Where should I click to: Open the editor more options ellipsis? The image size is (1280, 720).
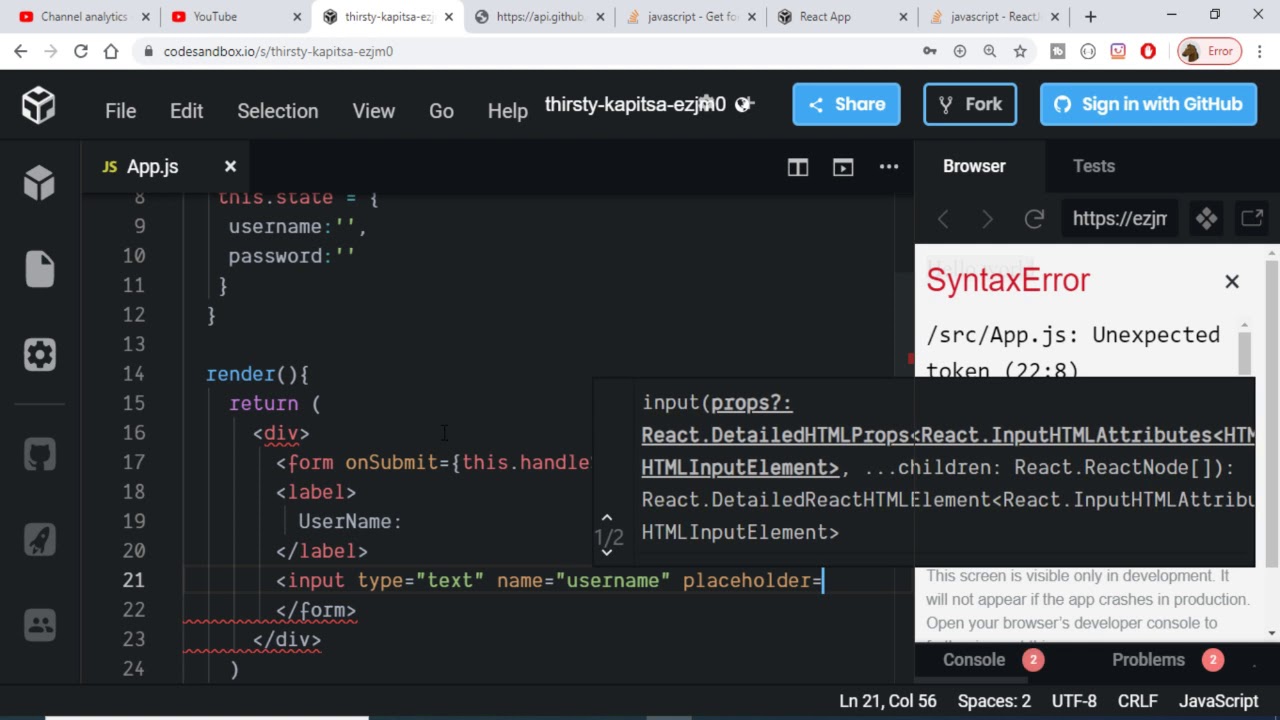pyautogui.click(x=889, y=167)
